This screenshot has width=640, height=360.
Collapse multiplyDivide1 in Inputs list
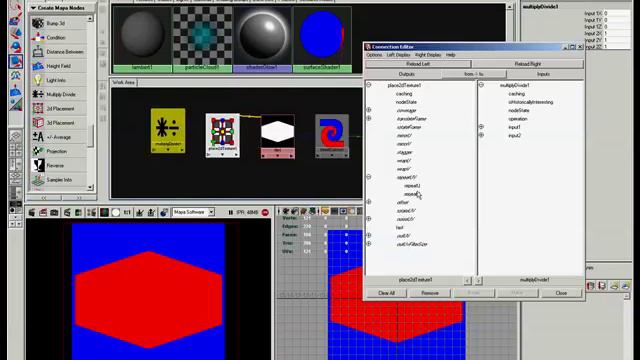pos(481,85)
